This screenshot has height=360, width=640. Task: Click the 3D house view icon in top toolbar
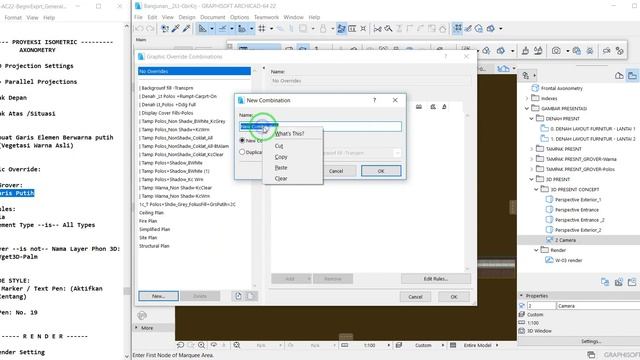(479, 29)
